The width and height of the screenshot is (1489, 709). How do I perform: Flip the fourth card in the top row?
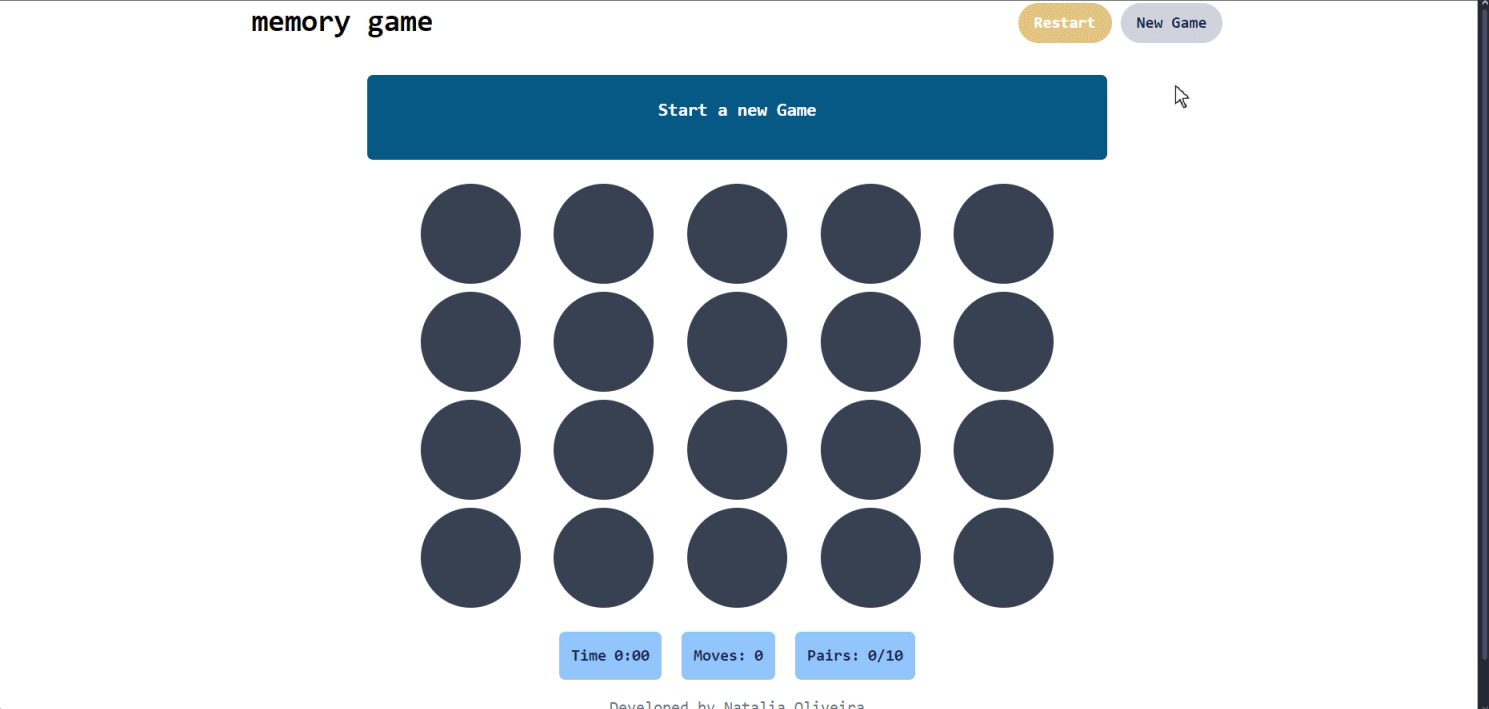point(870,234)
